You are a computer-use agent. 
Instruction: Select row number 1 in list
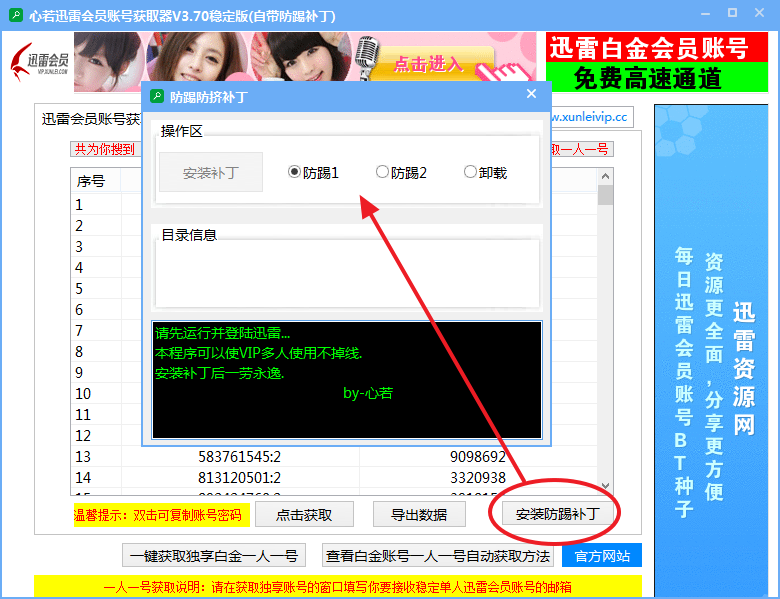coord(79,204)
